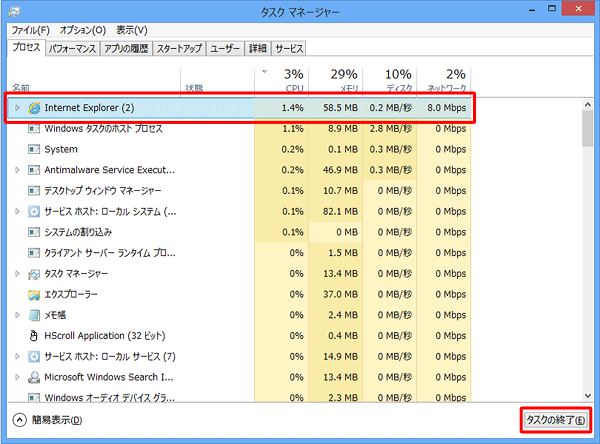Select the Windows タスクのホスト プロセス row
600x444 pixels.
tap(239, 129)
